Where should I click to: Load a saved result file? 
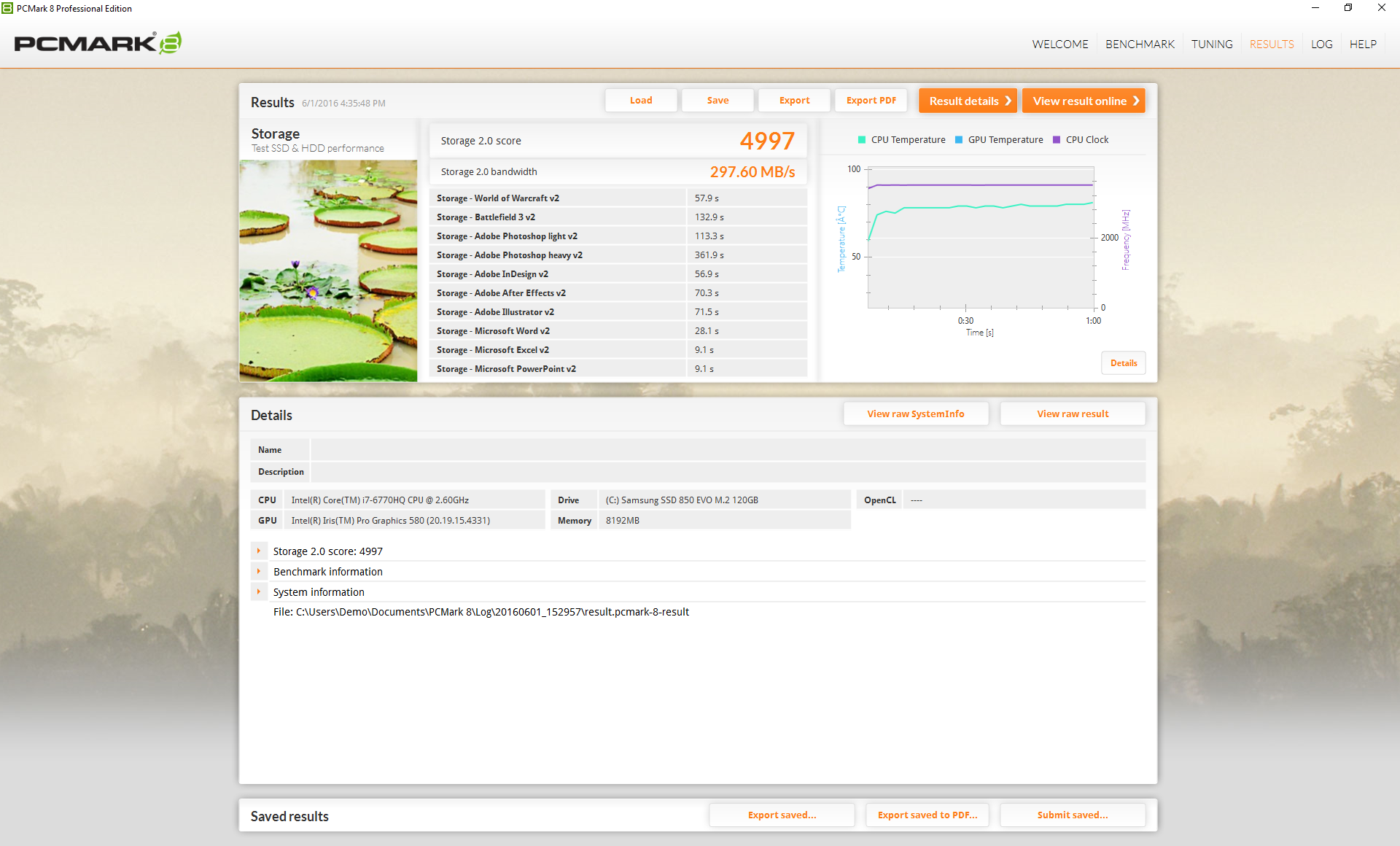click(641, 101)
